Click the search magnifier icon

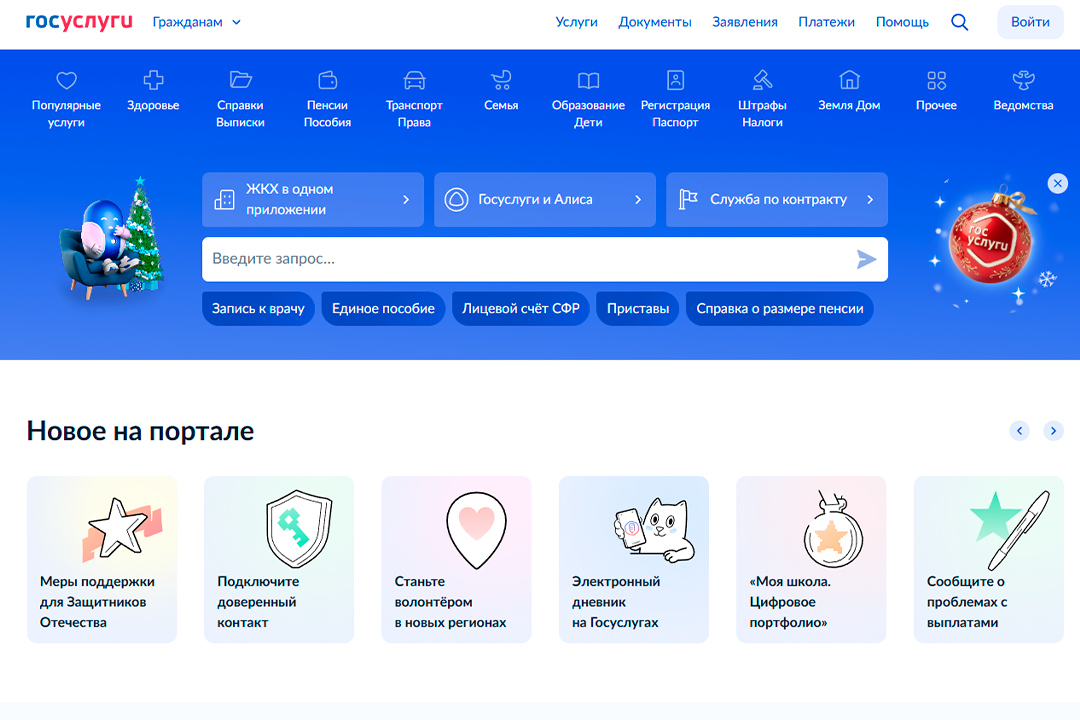click(x=959, y=22)
